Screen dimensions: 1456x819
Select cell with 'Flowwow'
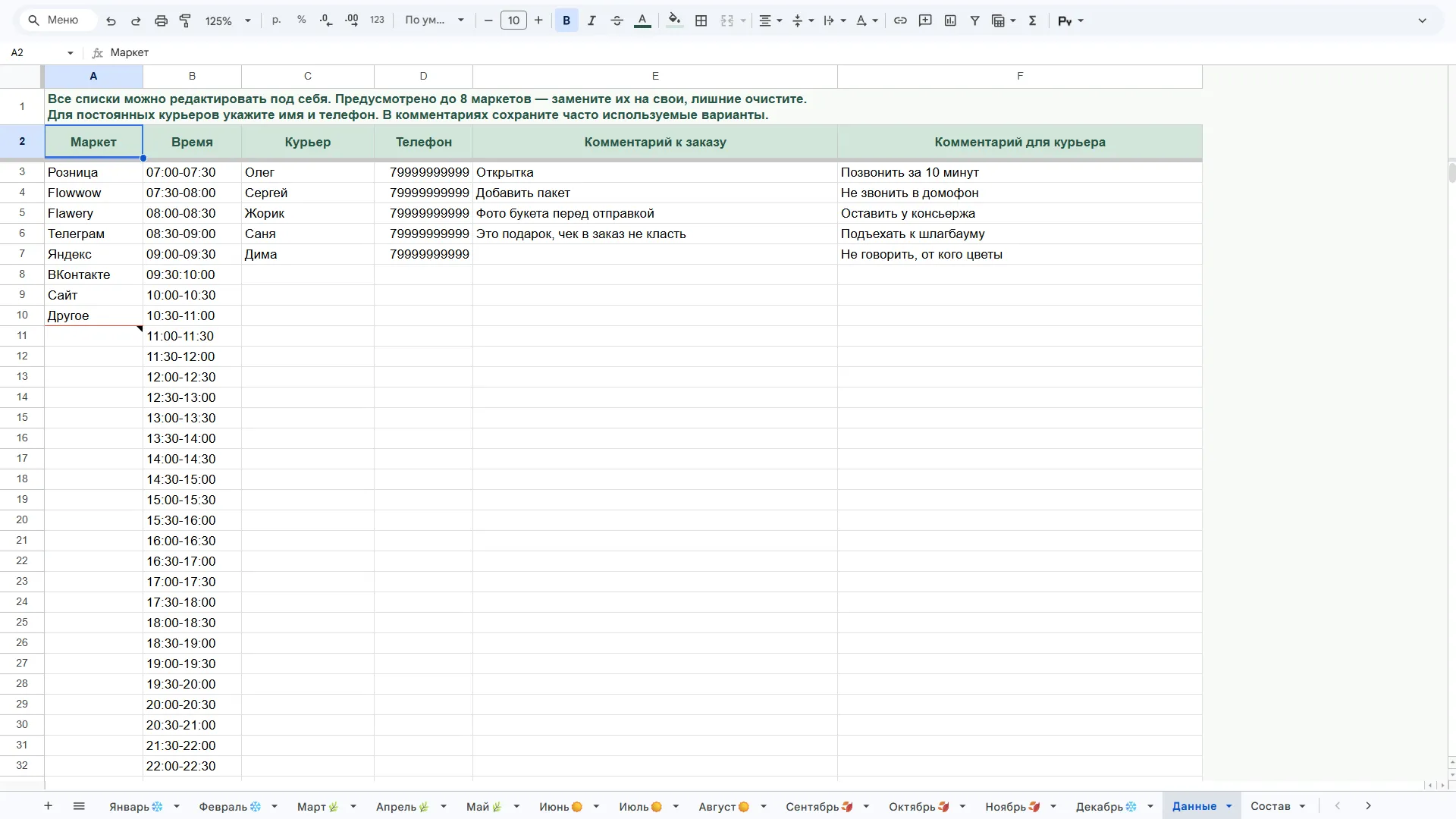[x=94, y=193]
